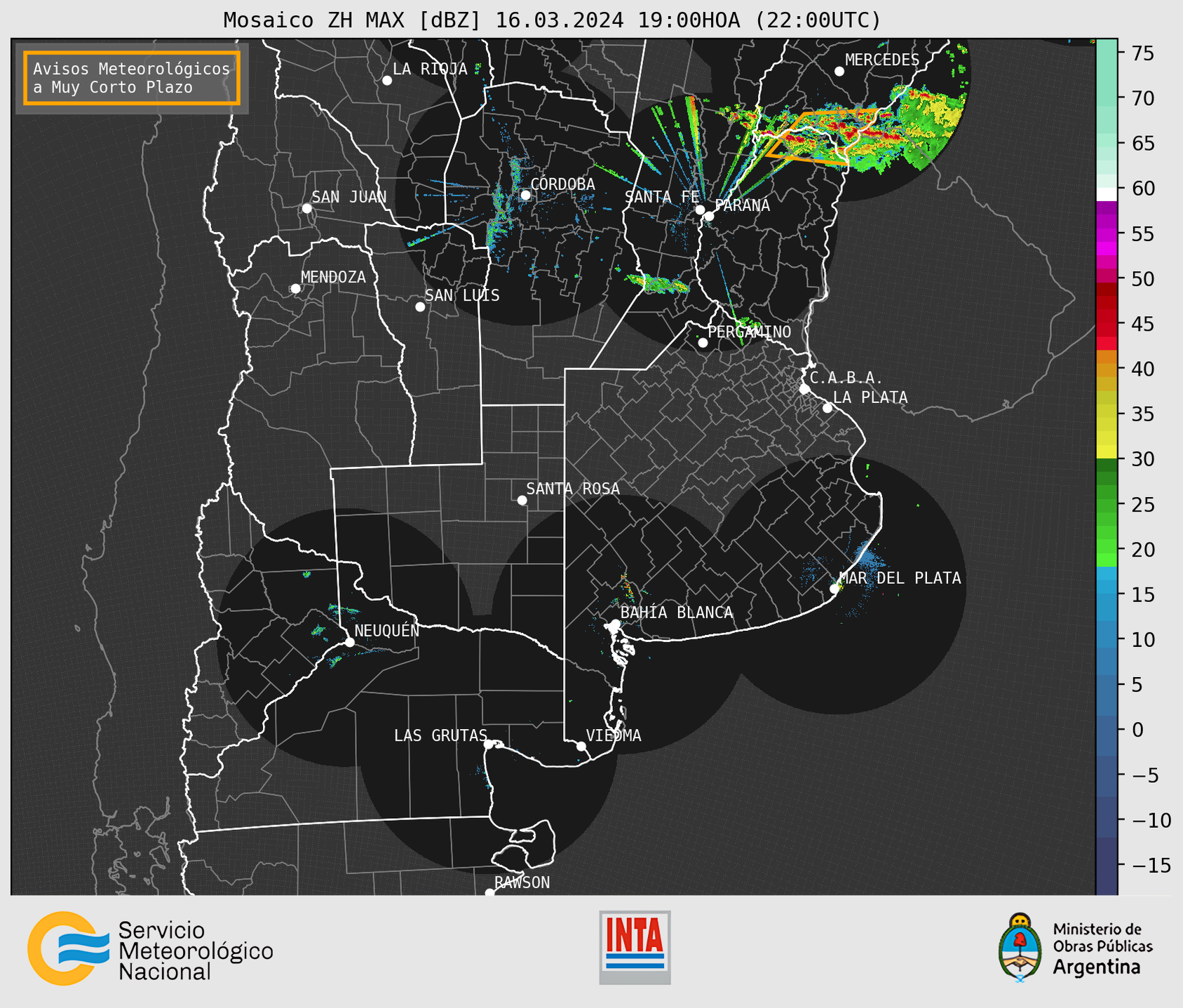Click the NEUQUÉN label text

[386, 630]
